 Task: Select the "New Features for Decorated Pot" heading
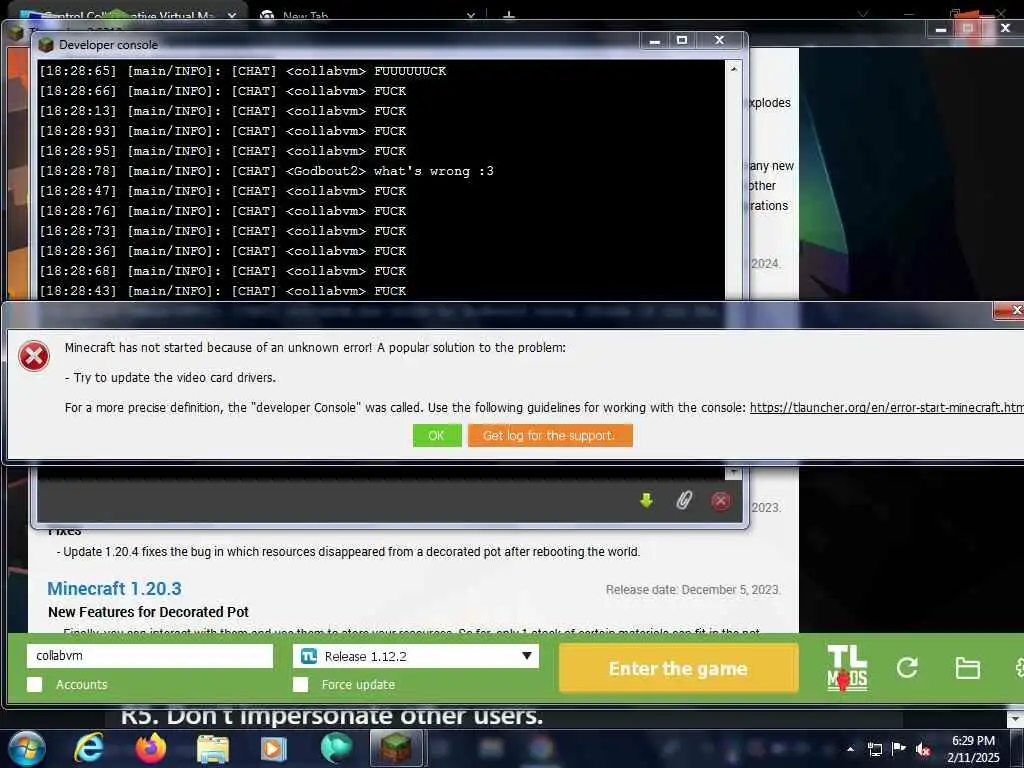(148, 612)
